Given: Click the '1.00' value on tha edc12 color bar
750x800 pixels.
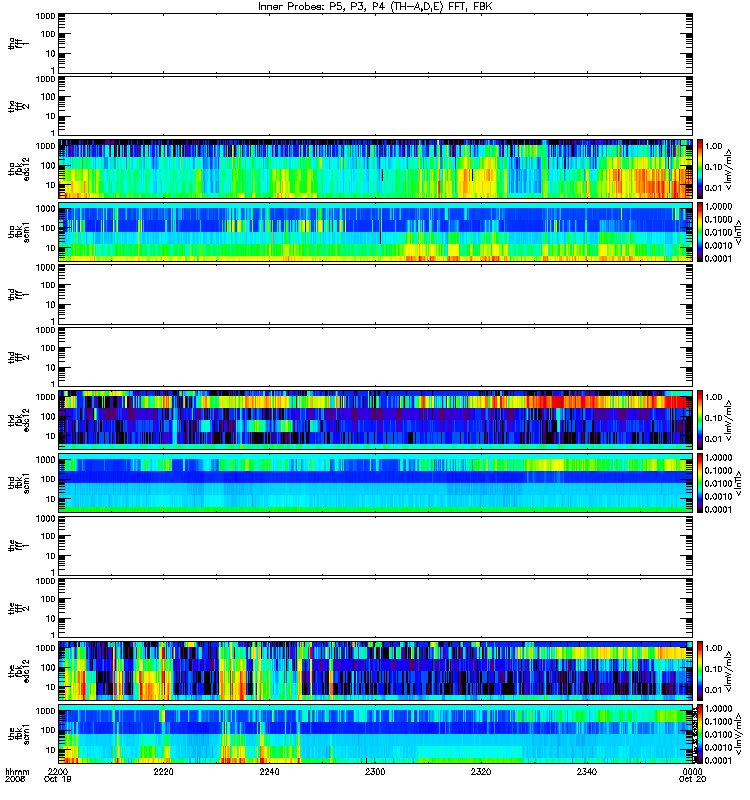Looking at the screenshot, I should [714, 146].
